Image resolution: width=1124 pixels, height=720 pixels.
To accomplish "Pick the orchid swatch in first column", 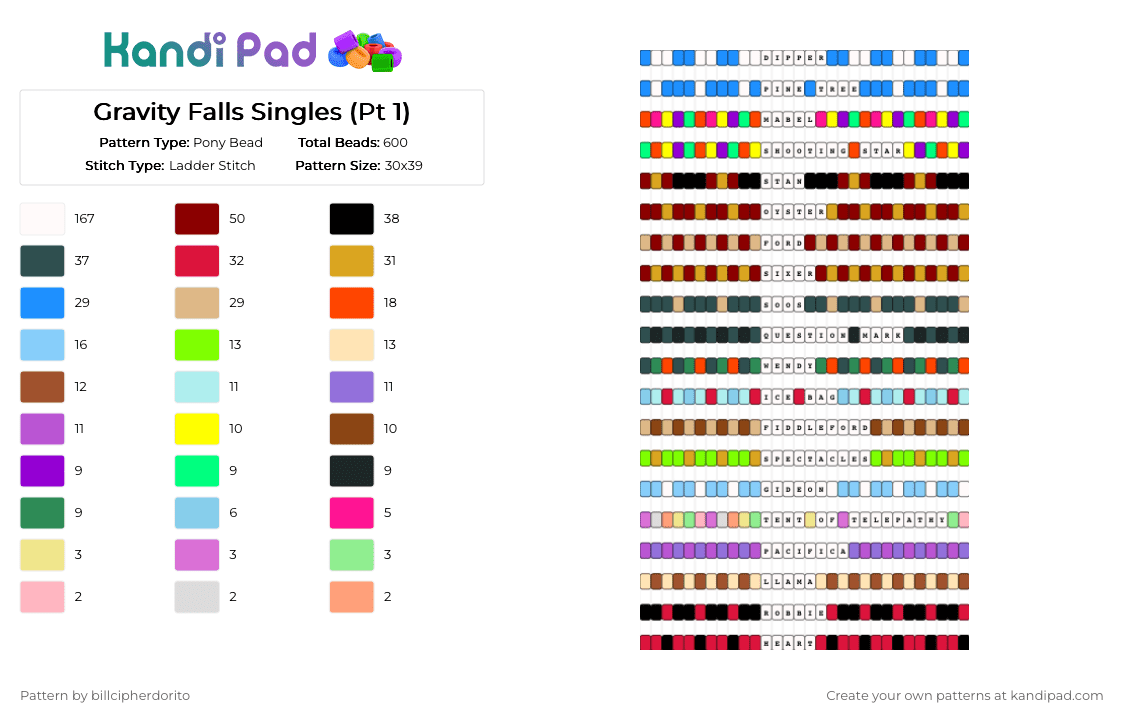I will tap(42, 429).
